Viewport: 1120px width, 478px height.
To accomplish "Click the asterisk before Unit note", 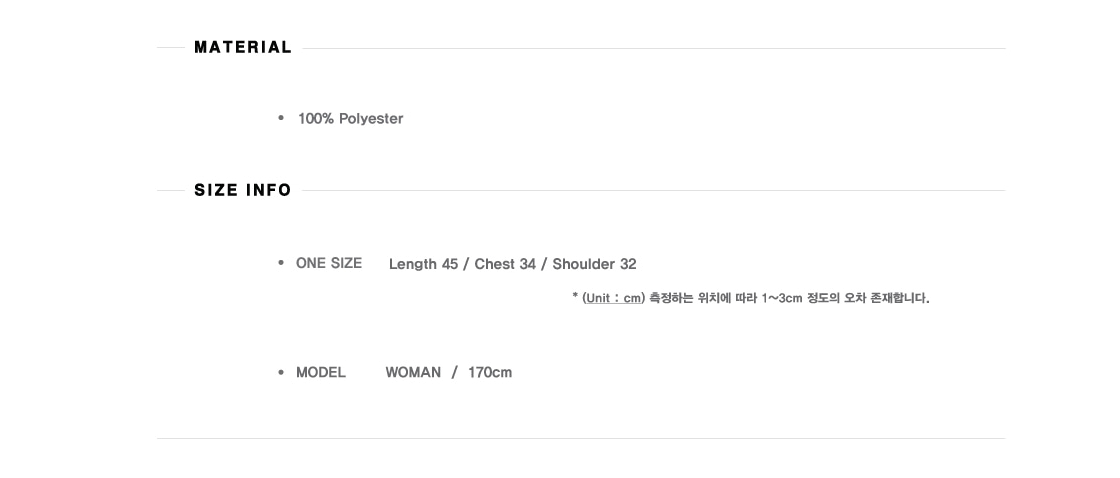I will [575, 296].
